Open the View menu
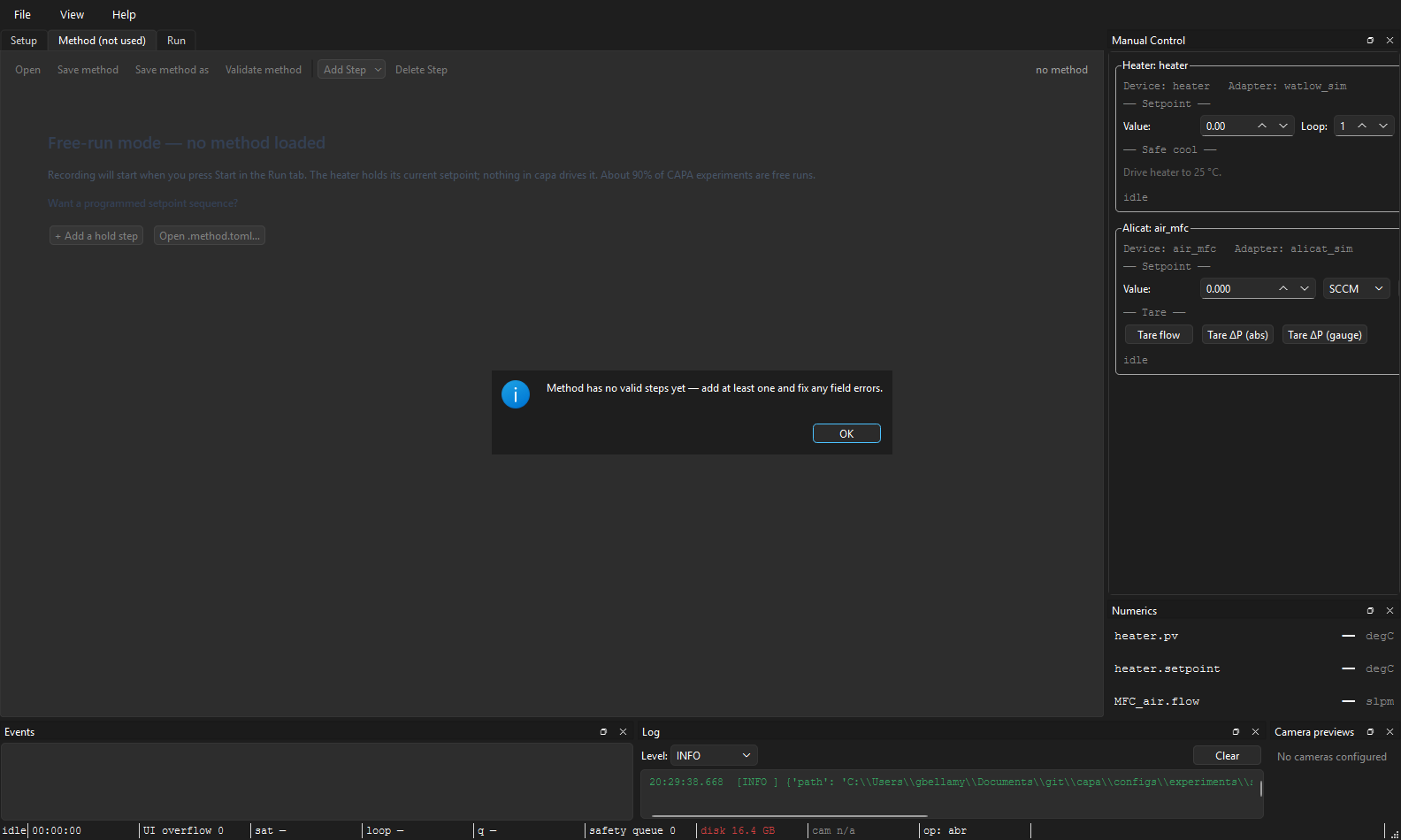Image resolution: width=1401 pixels, height=840 pixels. tap(72, 14)
